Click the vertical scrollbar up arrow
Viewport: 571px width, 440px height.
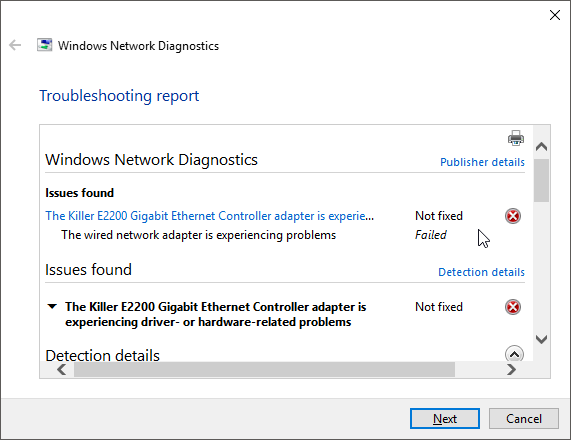point(542,146)
